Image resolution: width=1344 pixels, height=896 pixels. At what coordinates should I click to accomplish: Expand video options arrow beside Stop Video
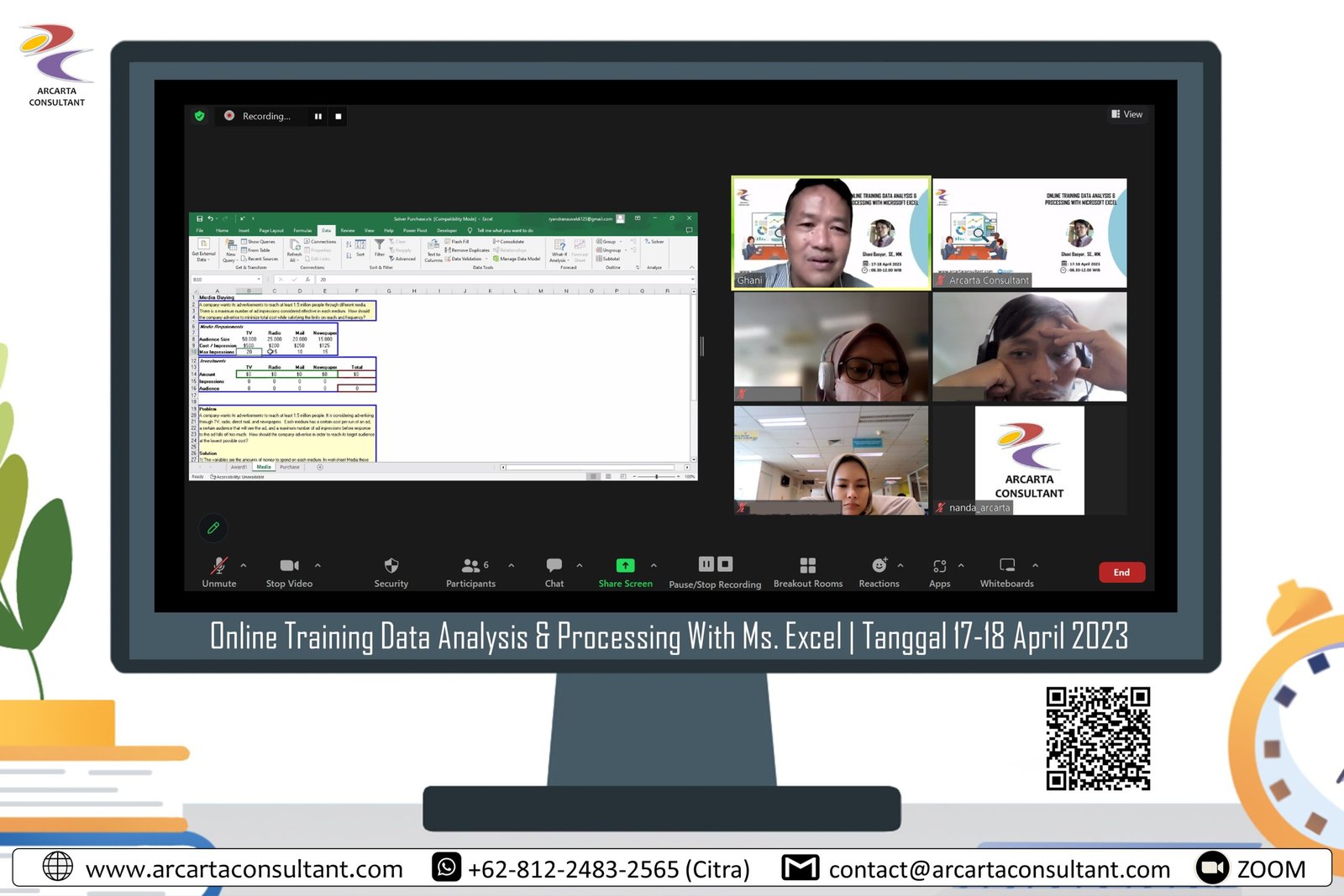(318, 565)
